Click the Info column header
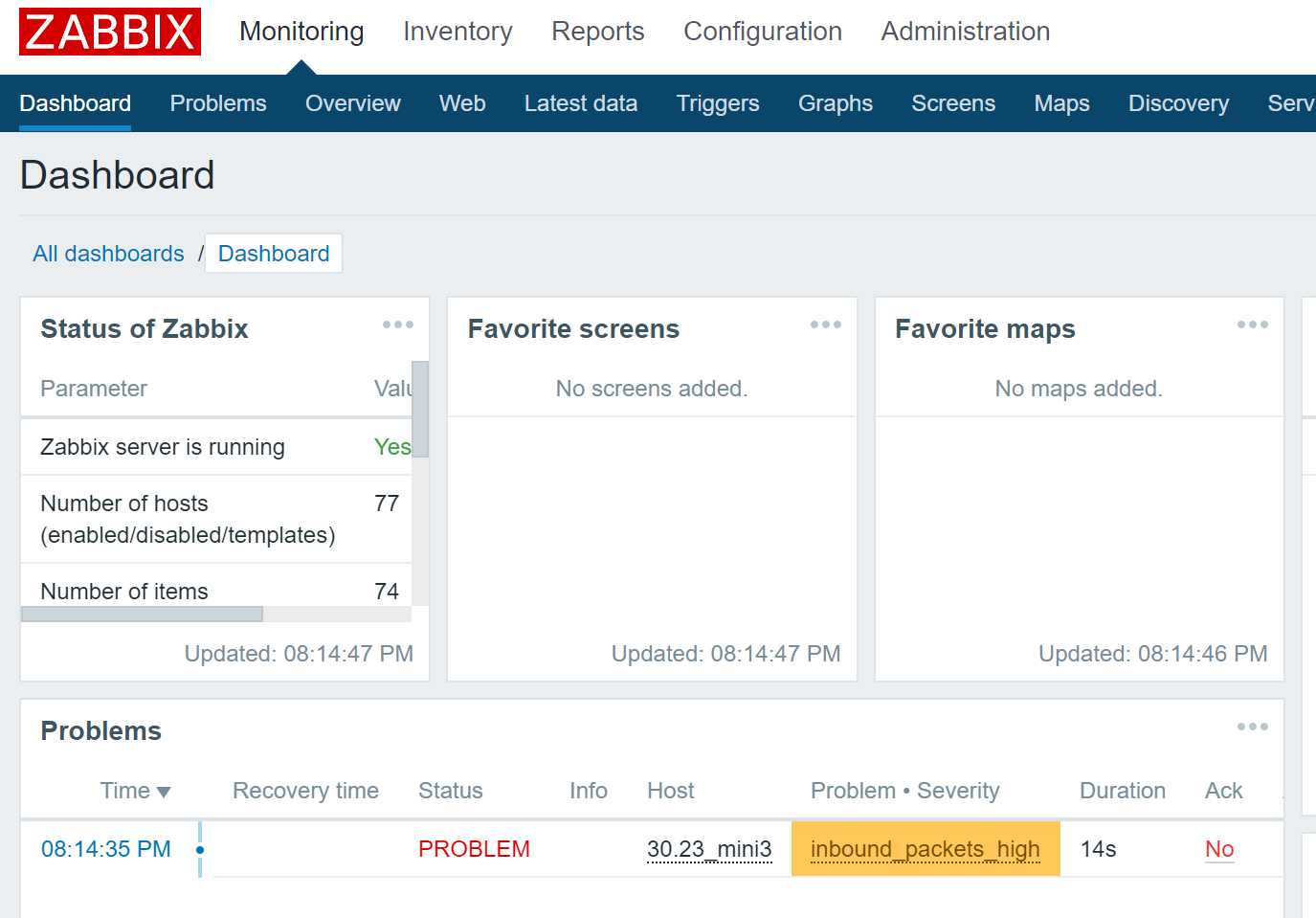This screenshot has width=1316, height=918. click(589, 791)
